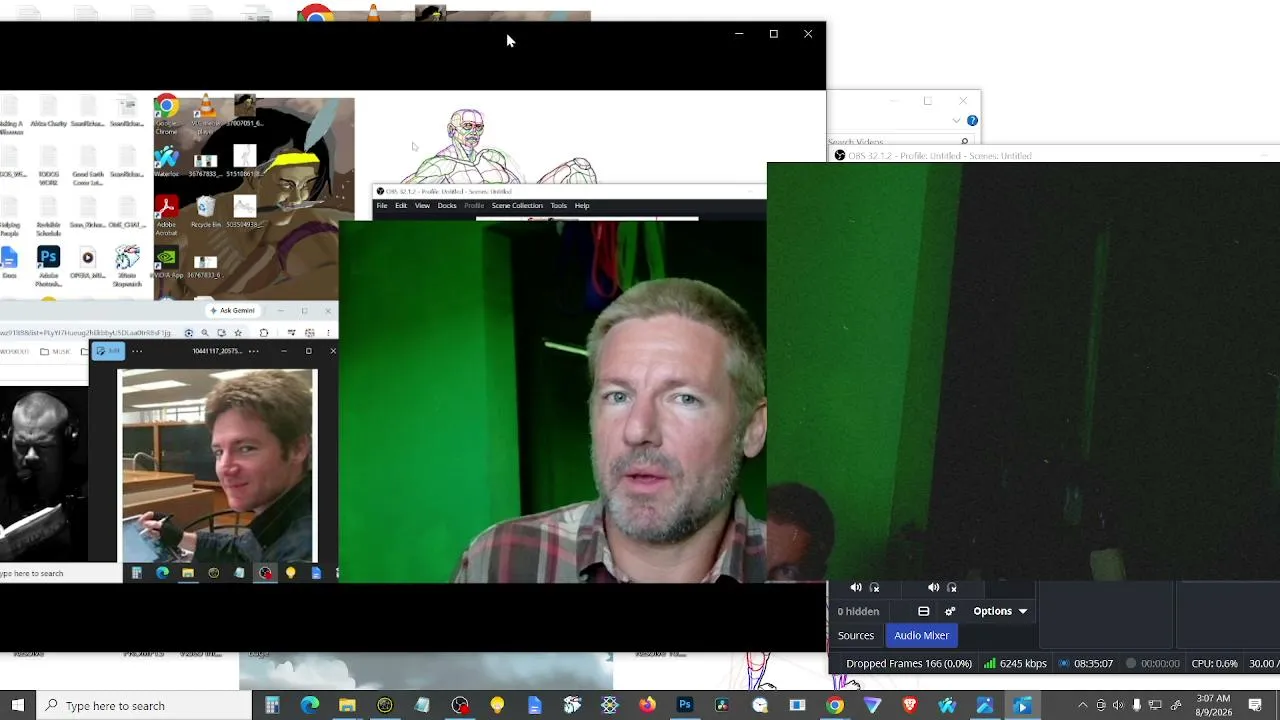
Task: Open the File menu in captured OBS
Action: (382, 206)
